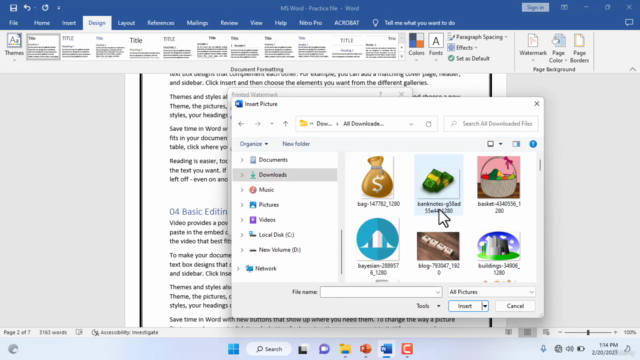Viewport: 640px width, 360px height.
Task: Go up one folder level
Action: coord(285,124)
